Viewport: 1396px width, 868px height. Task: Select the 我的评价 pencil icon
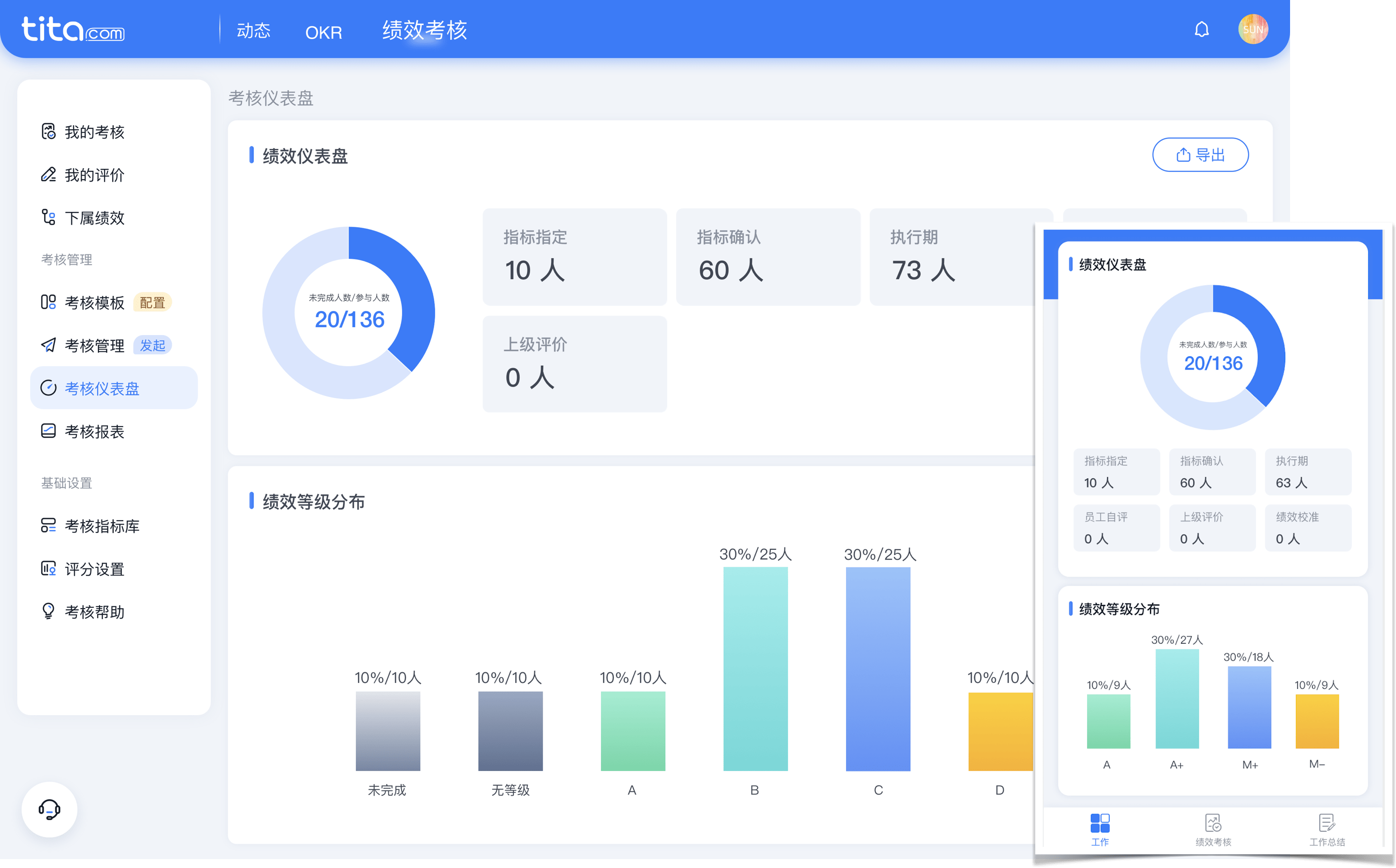click(49, 175)
